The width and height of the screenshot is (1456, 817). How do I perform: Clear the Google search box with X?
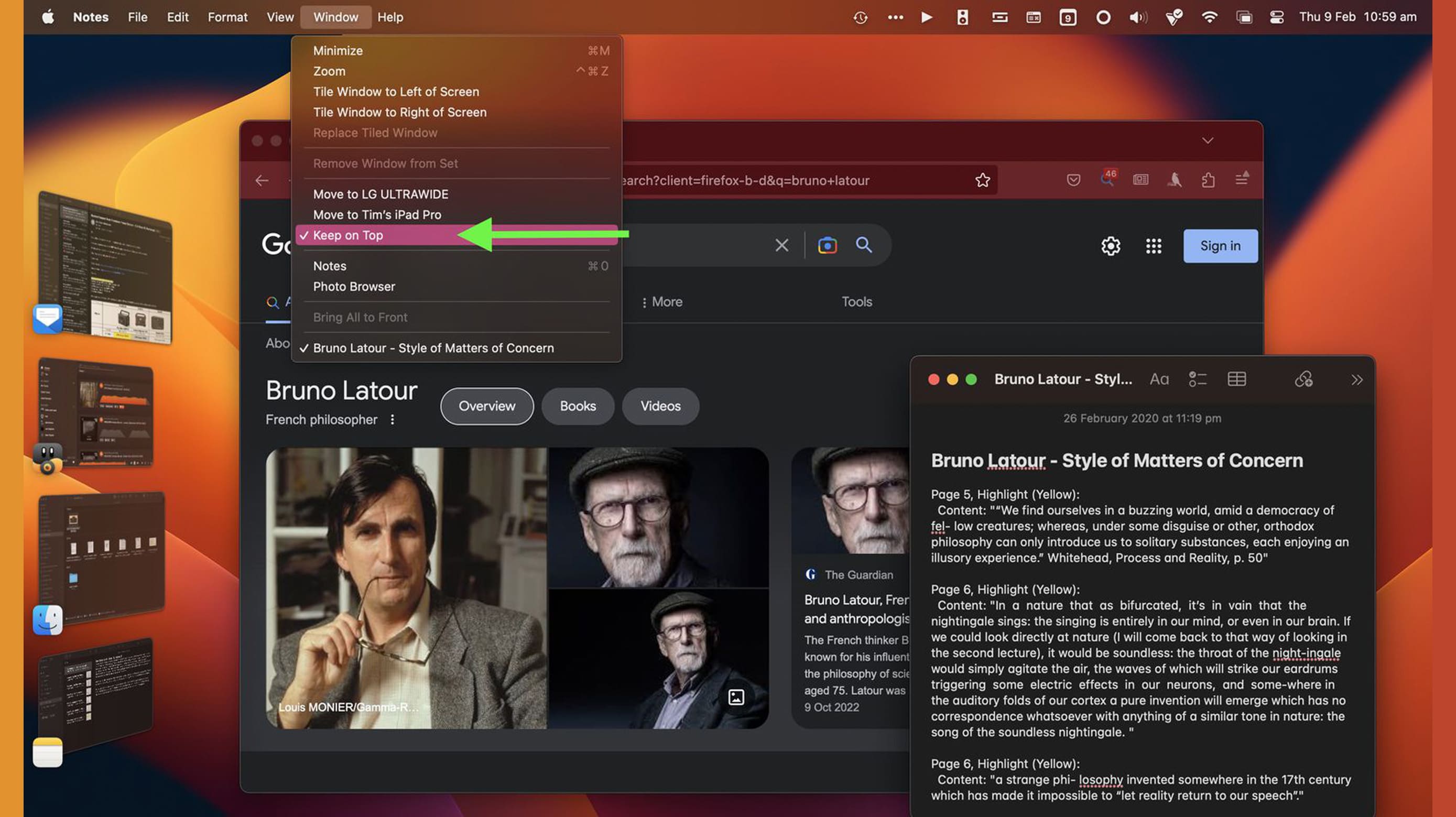click(x=781, y=245)
